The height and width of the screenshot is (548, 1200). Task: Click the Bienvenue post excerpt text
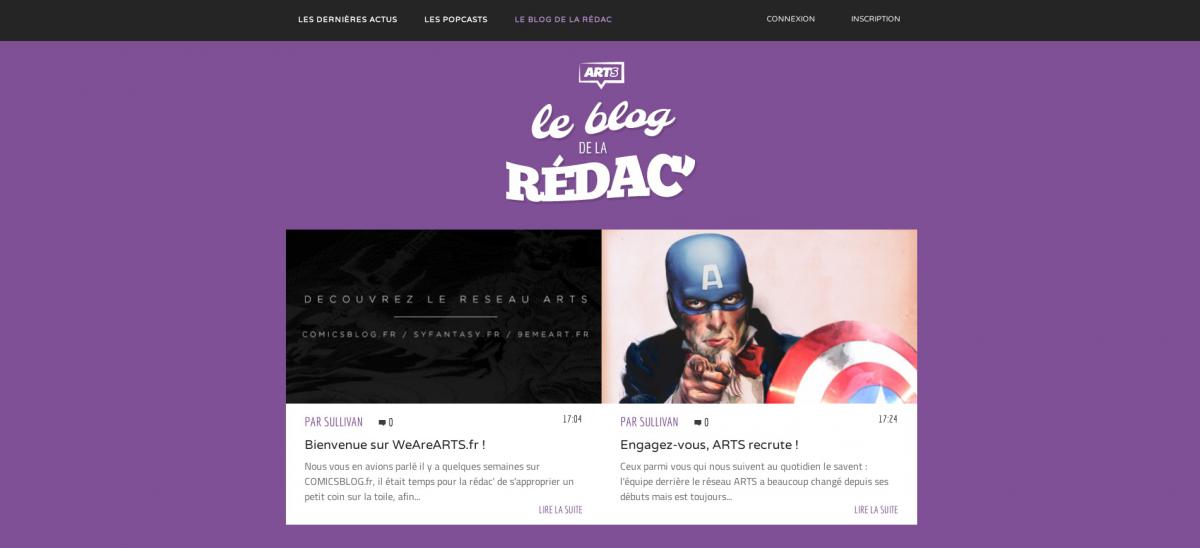pos(440,481)
